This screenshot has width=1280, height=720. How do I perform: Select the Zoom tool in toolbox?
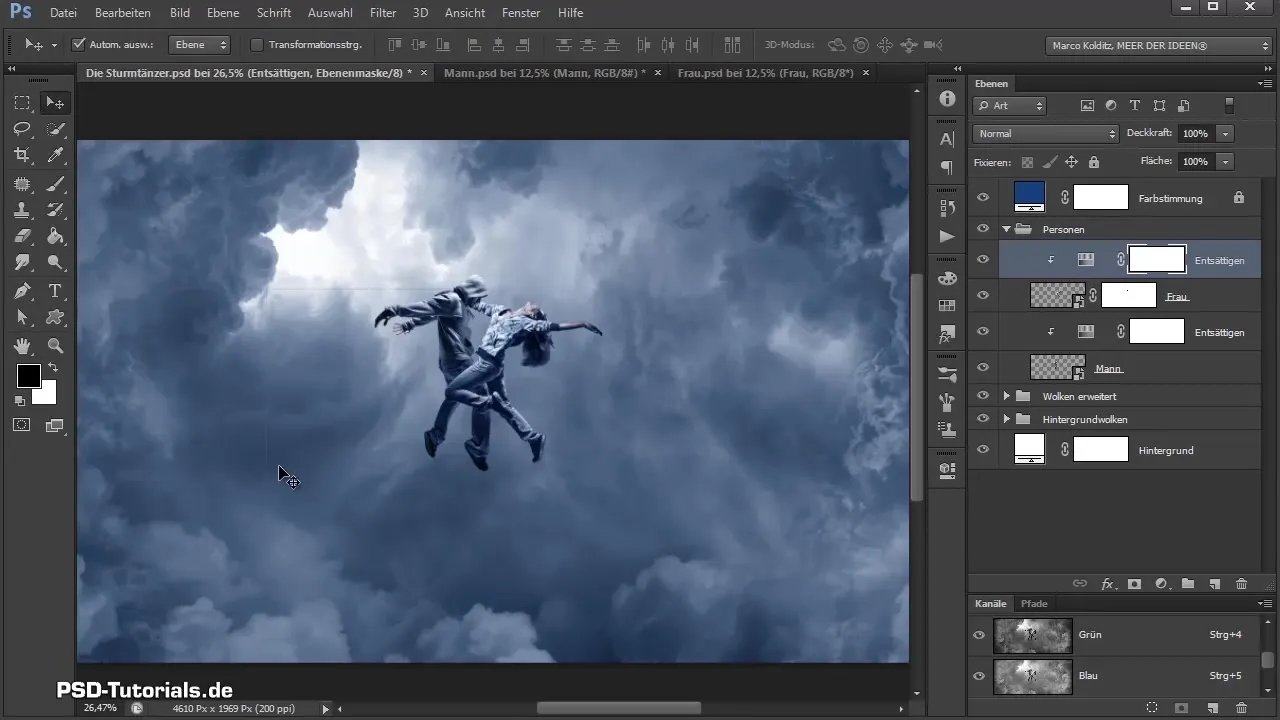(56, 346)
